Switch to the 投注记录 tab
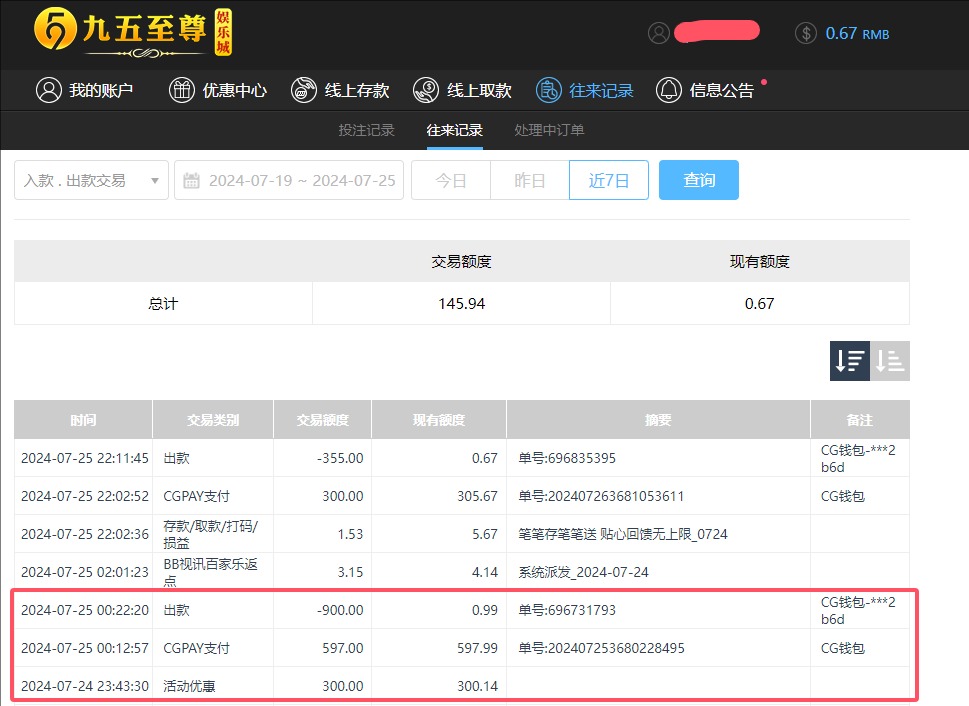Screen dimensions: 969x706 tap(366, 130)
